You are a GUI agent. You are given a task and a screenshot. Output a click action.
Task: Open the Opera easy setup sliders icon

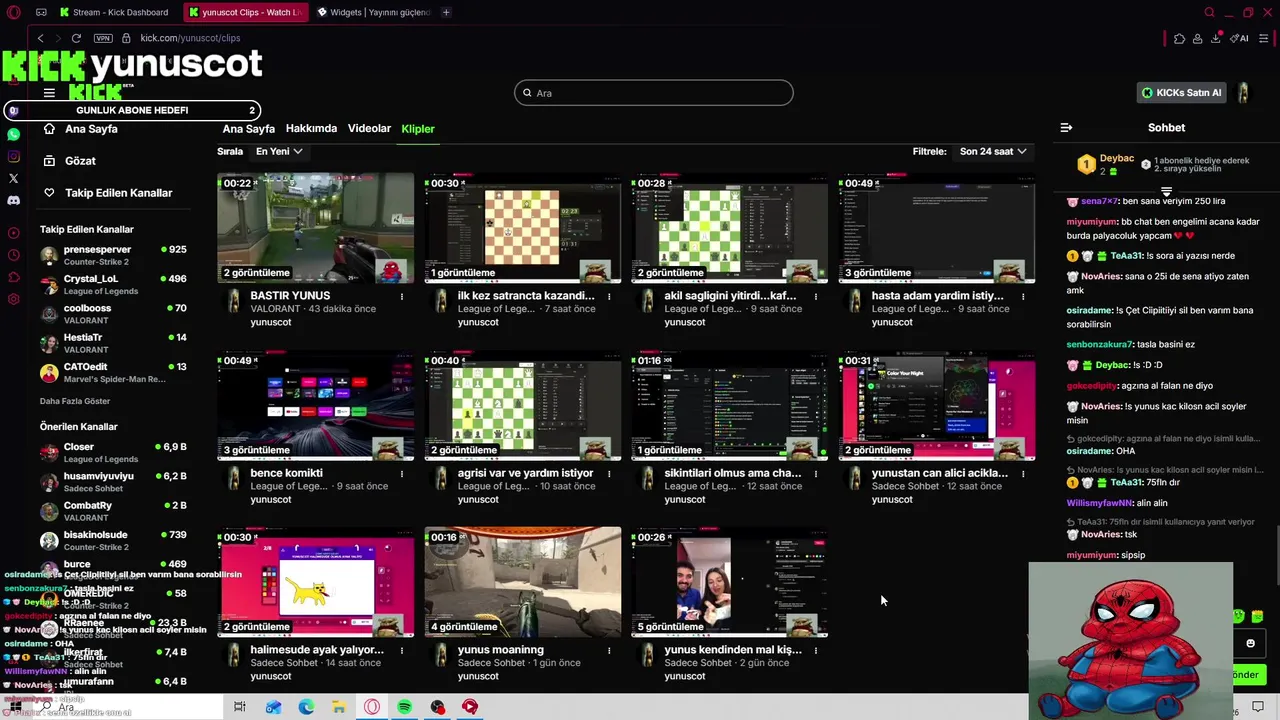pyautogui.click(x=1264, y=38)
